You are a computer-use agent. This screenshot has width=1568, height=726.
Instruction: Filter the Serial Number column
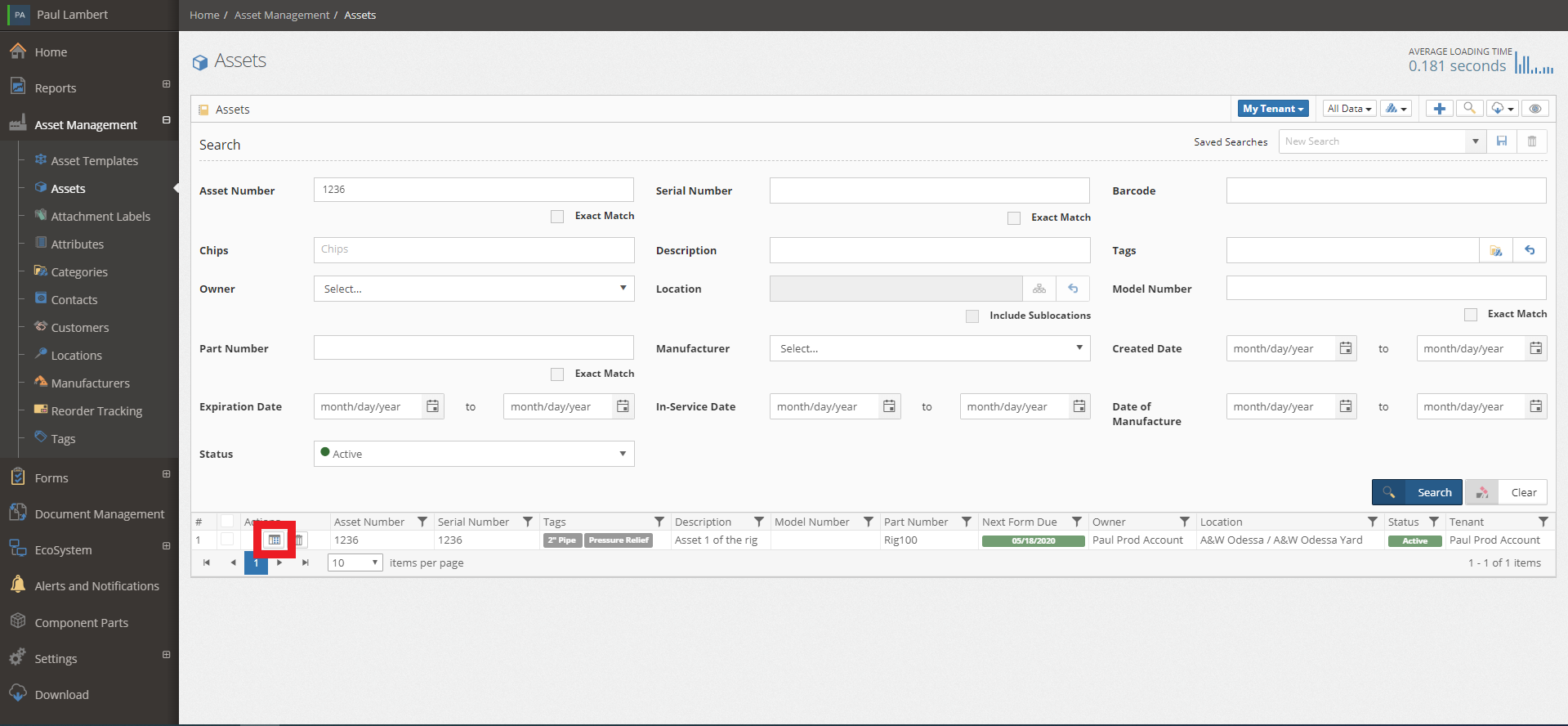528,522
